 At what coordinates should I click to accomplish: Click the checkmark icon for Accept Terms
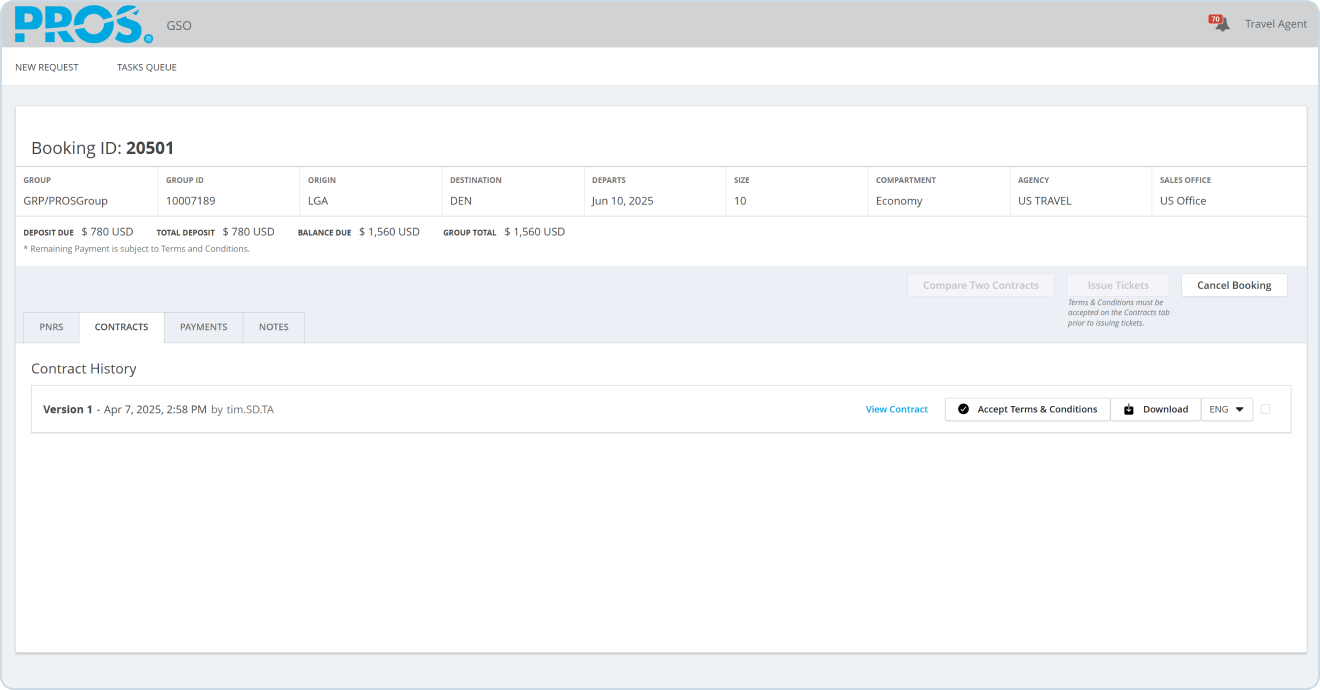pyautogui.click(x=963, y=409)
